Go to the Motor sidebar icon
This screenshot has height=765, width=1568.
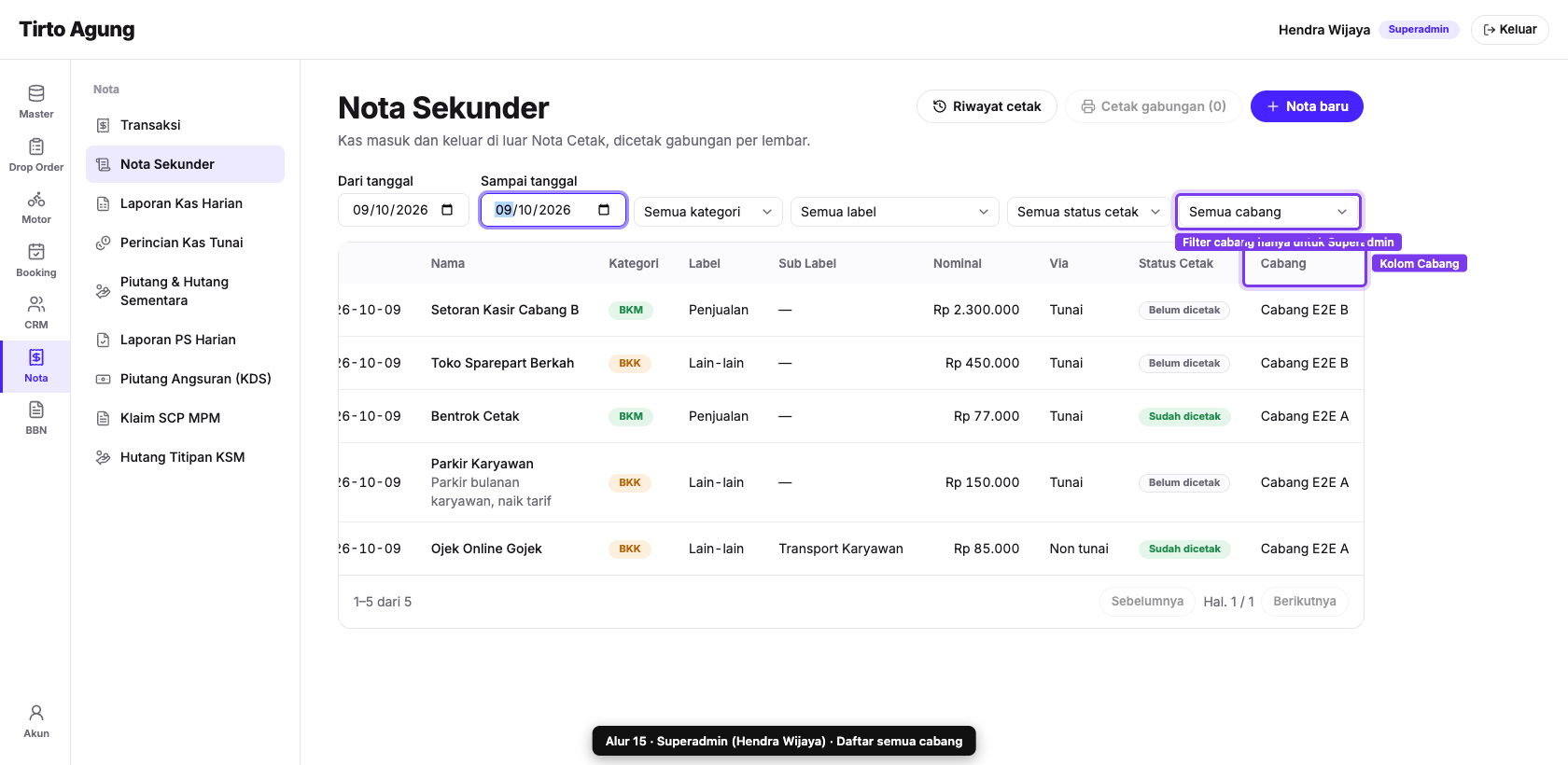(35, 207)
